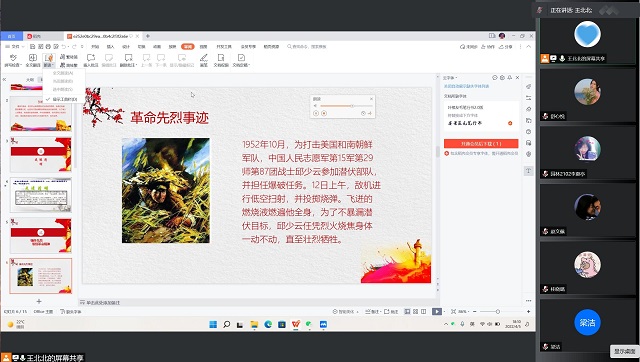Open the Insert (插入) ribbon tab
The height and width of the screenshot is (362, 640).
point(110,47)
